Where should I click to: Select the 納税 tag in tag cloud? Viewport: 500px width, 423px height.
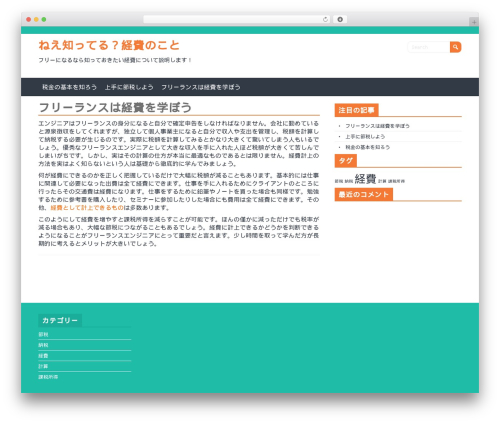[x=349, y=181]
